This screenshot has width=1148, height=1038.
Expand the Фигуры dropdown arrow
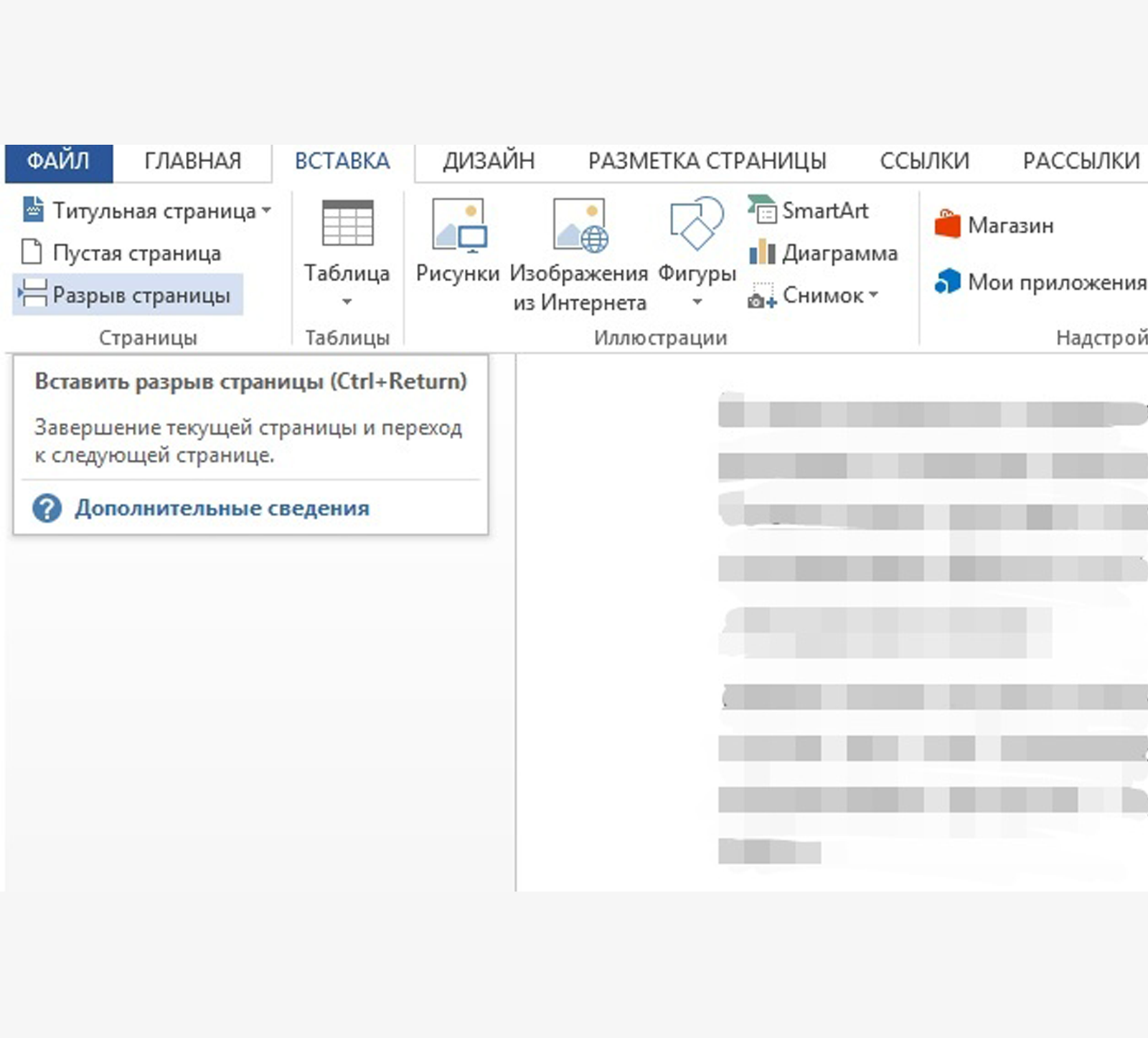coord(697,303)
